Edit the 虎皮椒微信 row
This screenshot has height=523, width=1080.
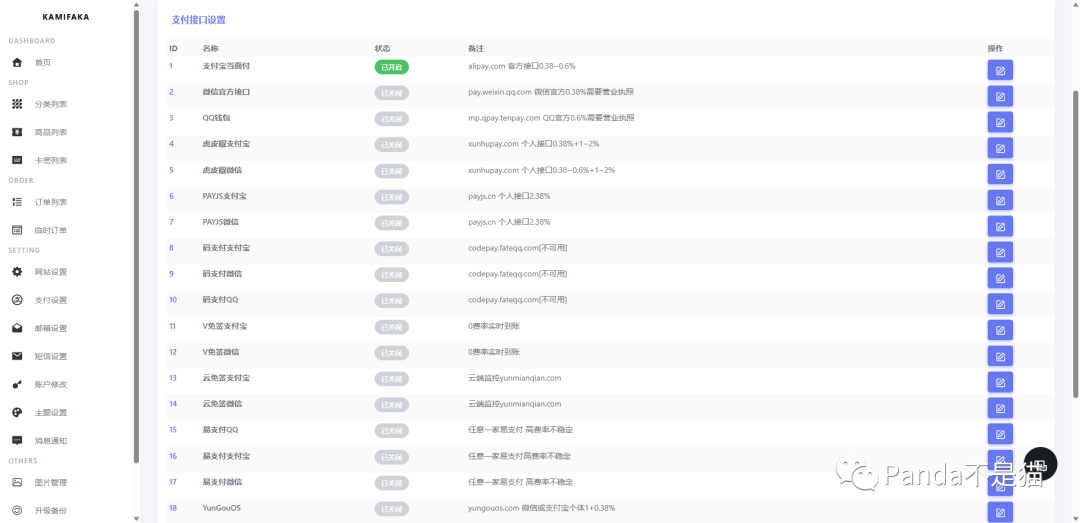coord(1000,174)
